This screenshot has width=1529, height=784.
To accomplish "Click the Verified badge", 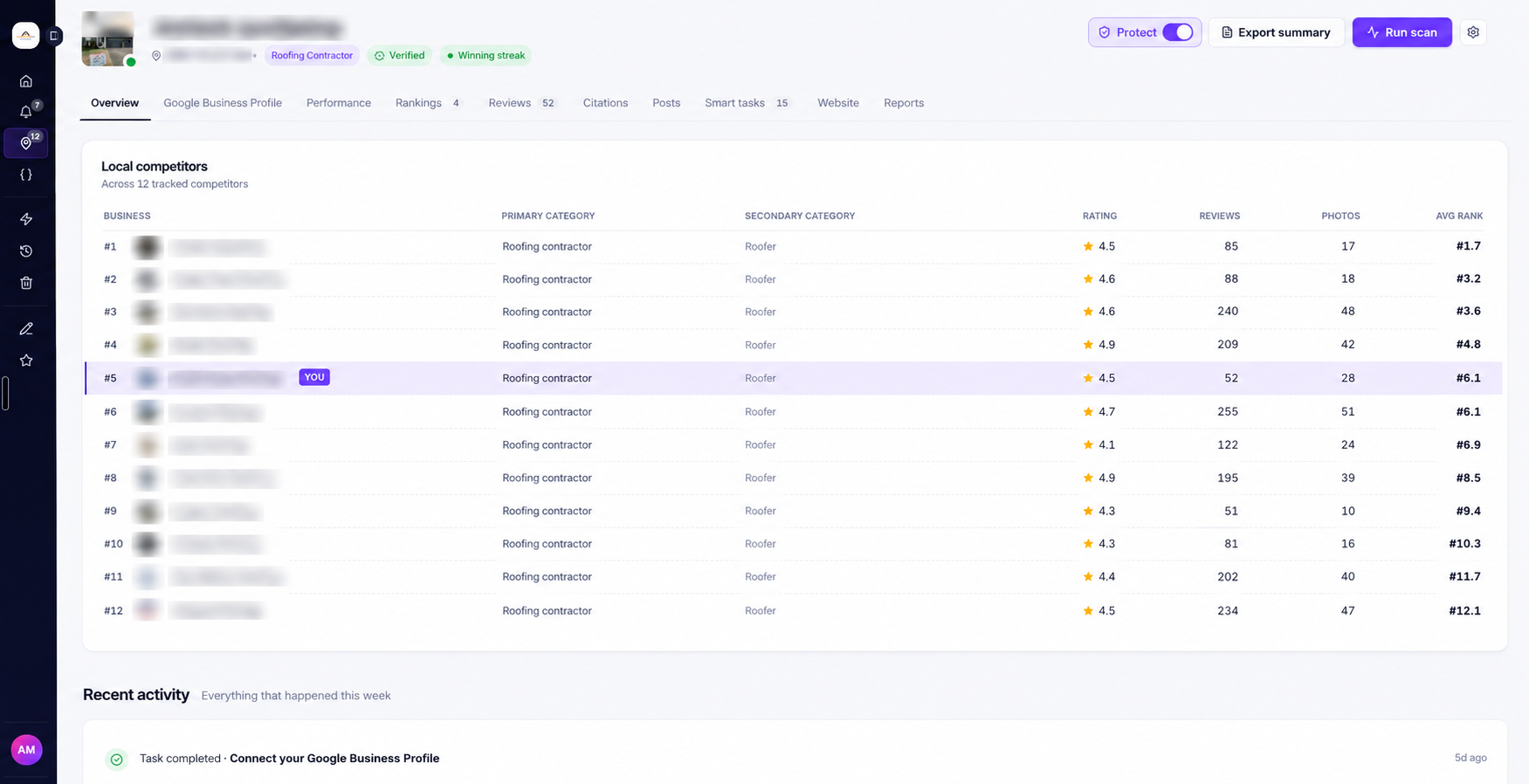I will pos(399,55).
